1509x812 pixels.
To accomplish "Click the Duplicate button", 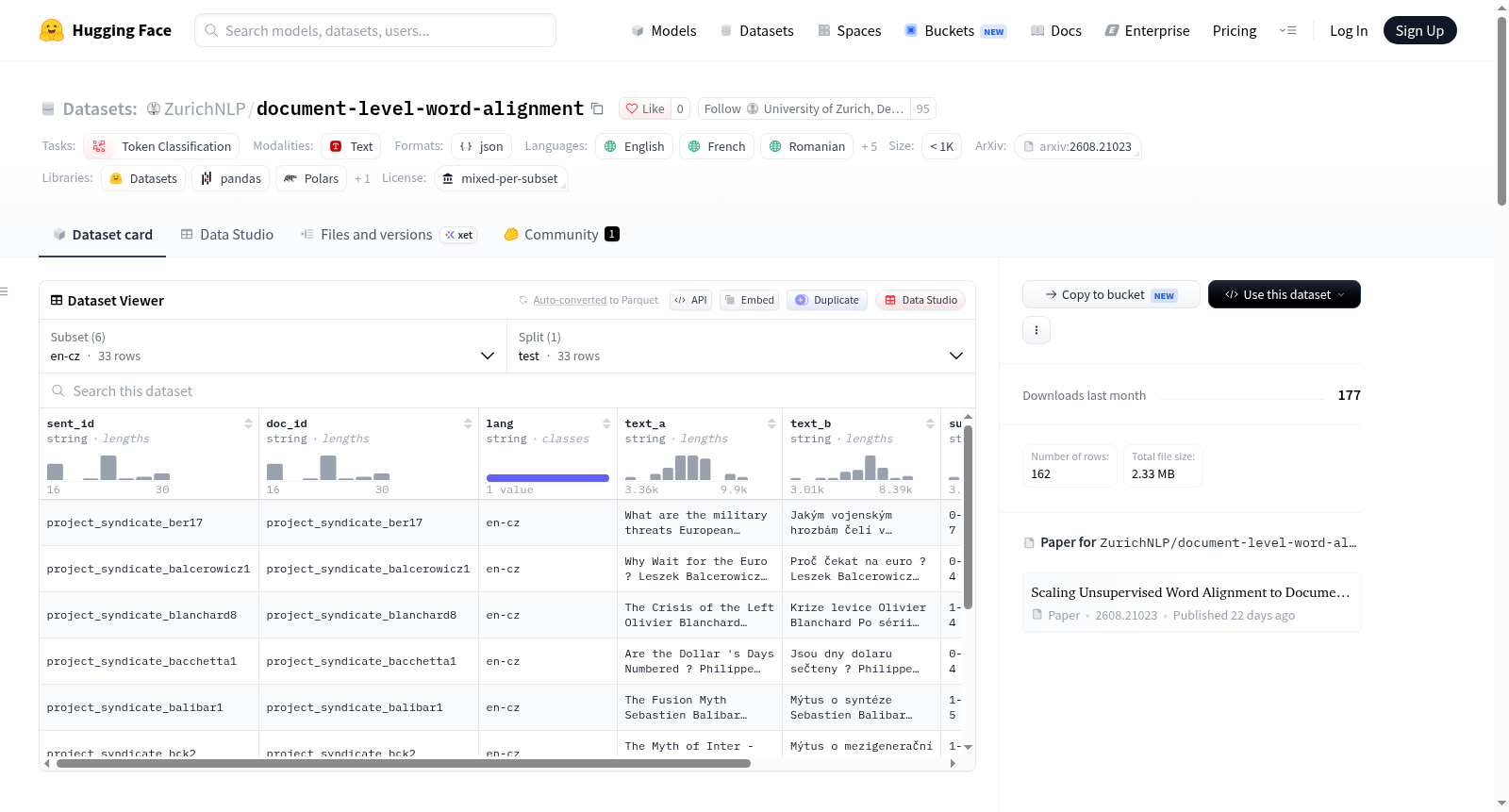I will (827, 300).
